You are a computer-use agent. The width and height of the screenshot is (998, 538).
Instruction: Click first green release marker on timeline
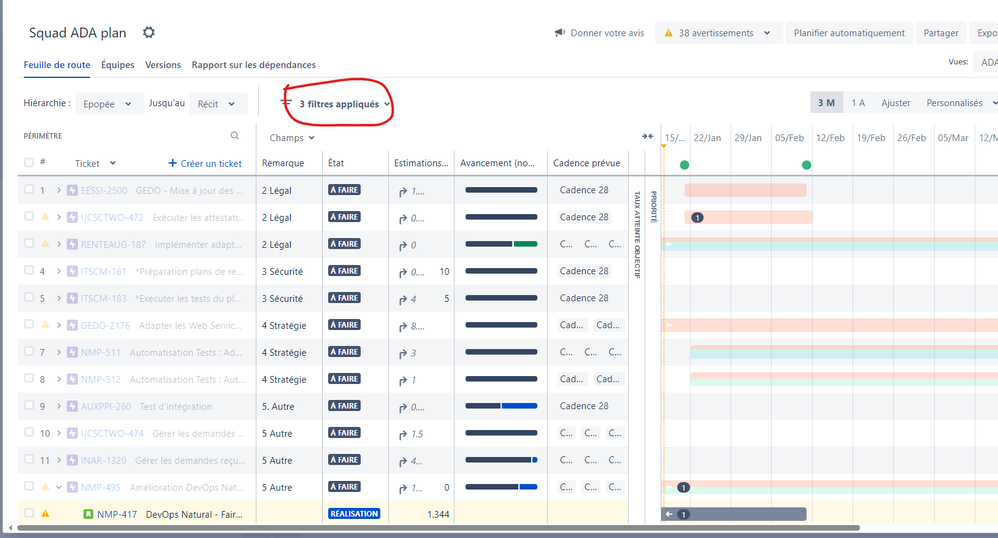[684, 165]
